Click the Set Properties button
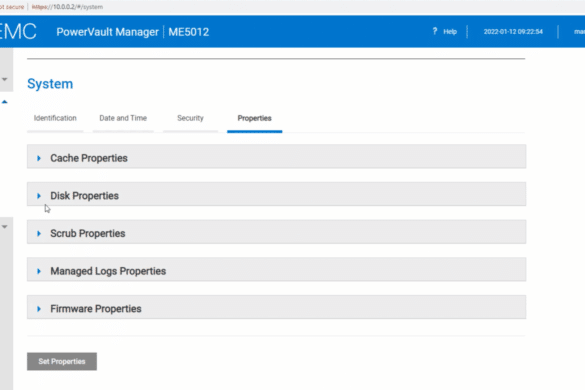The height and width of the screenshot is (390, 585). click(x=62, y=361)
